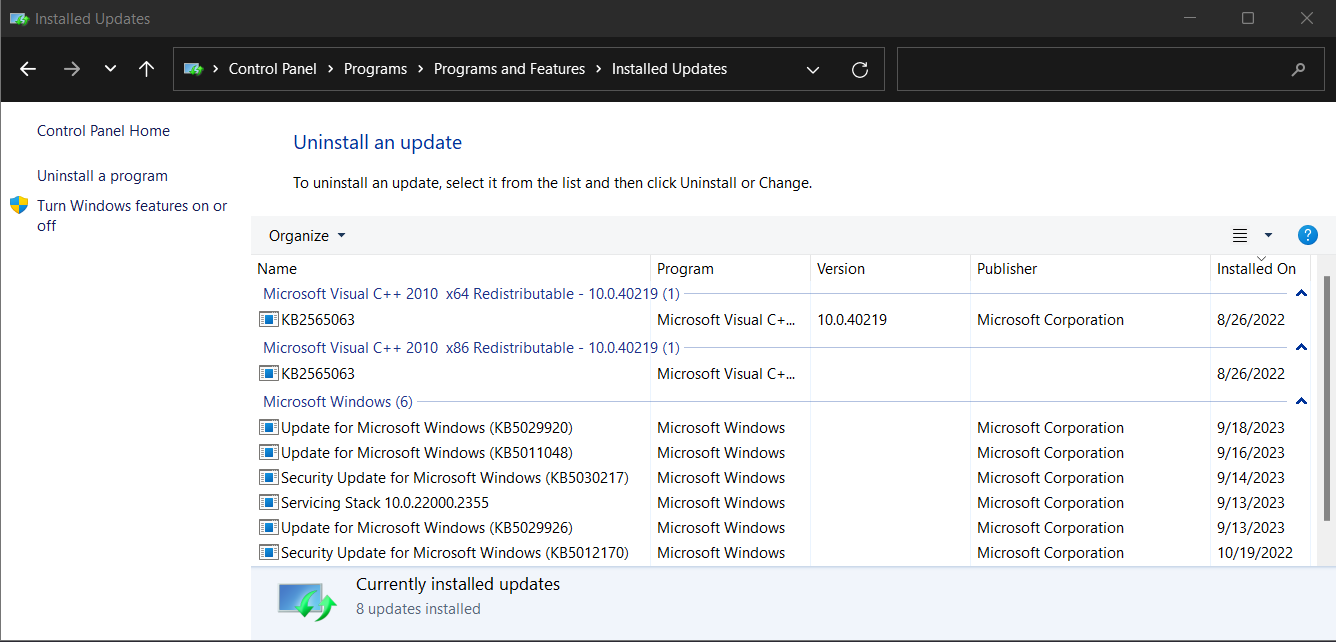Image resolution: width=1336 pixels, height=642 pixels.
Task: Click the 9/18/2023 install date
Action: click(x=1251, y=428)
